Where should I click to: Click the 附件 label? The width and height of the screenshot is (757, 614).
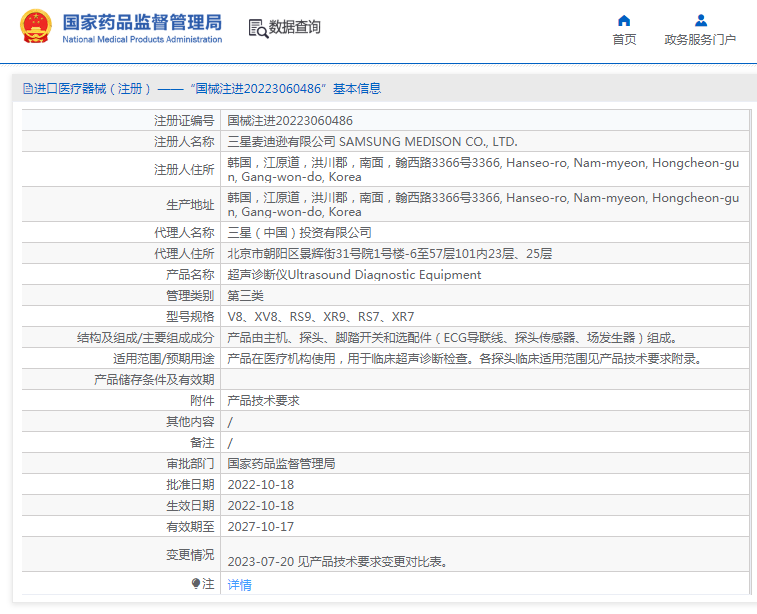point(202,401)
